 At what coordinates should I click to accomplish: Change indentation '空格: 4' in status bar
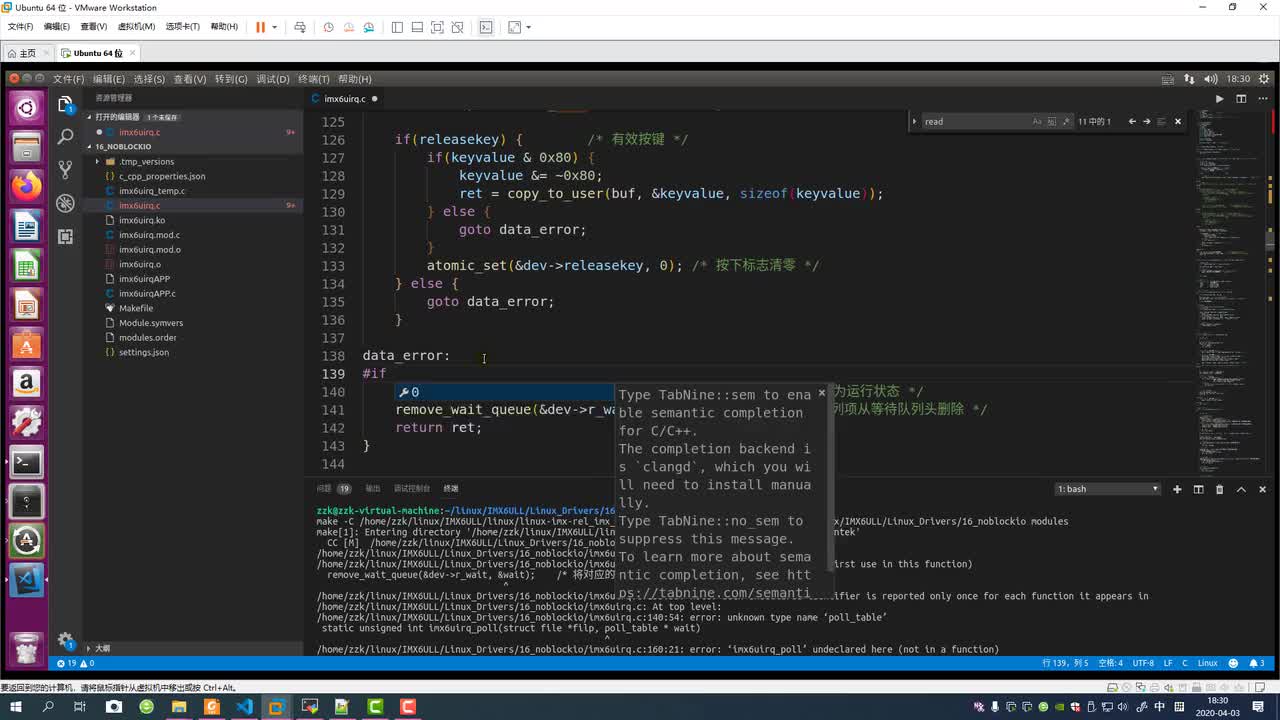pos(1111,663)
